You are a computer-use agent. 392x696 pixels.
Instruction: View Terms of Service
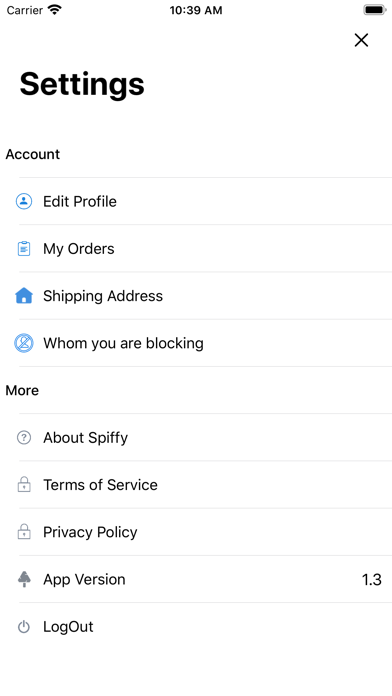[x=205, y=485]
